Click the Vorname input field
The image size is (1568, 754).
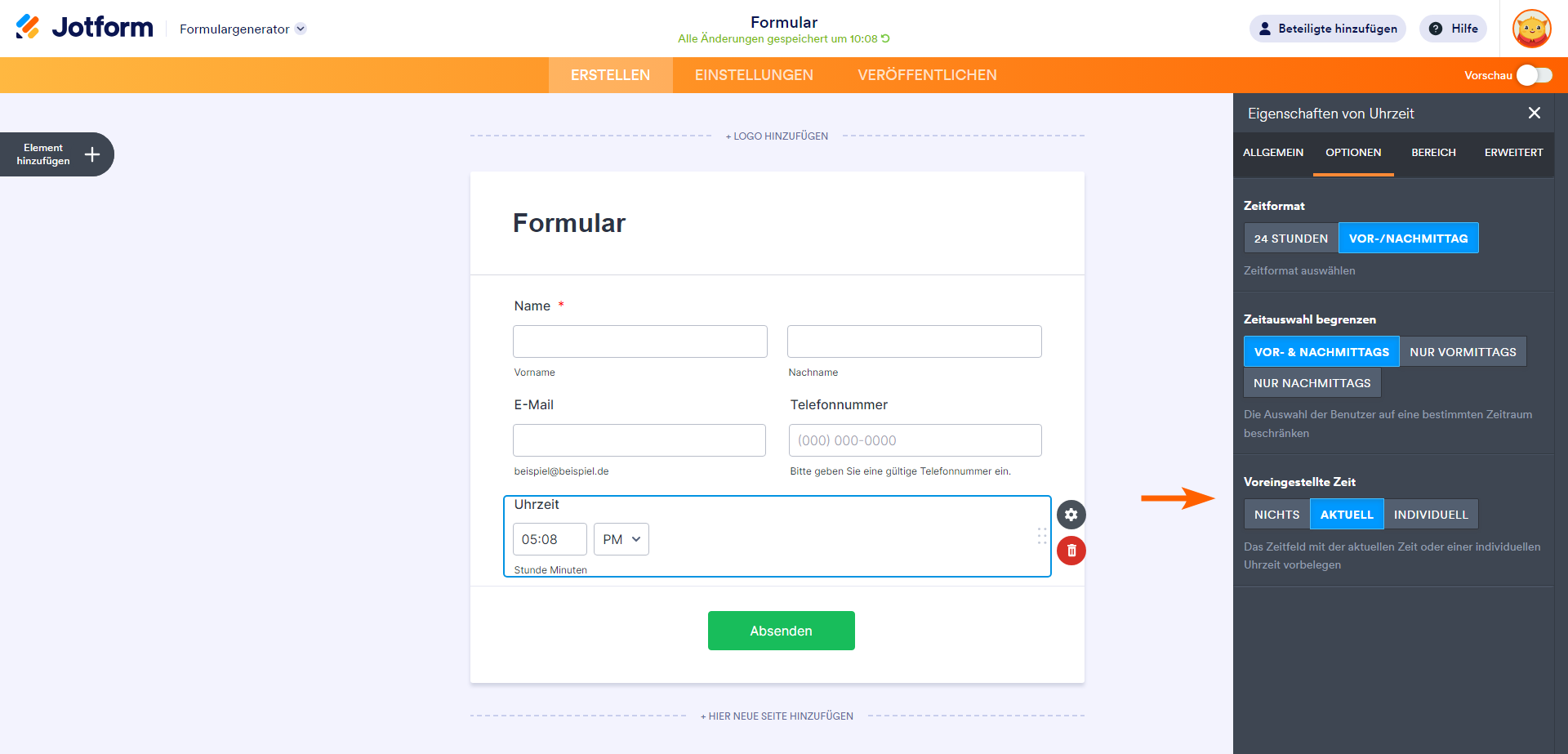(x=639, y=341)
